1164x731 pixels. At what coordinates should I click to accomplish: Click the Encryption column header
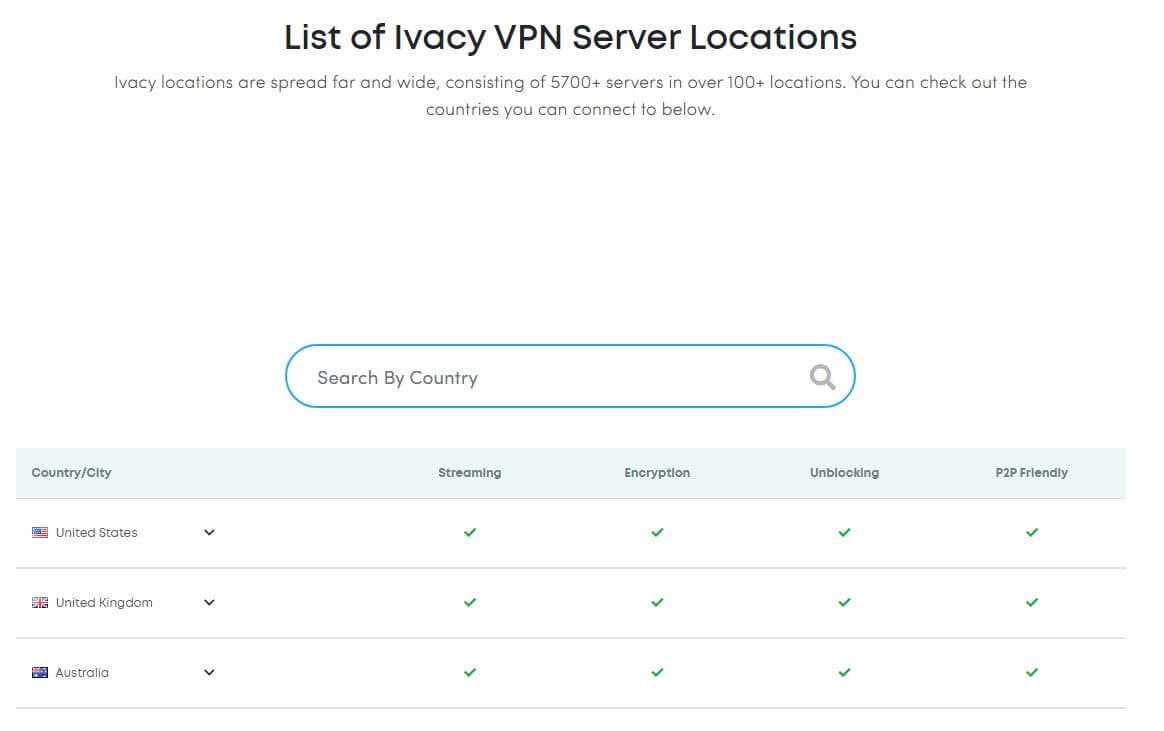(x=657, y=473)
